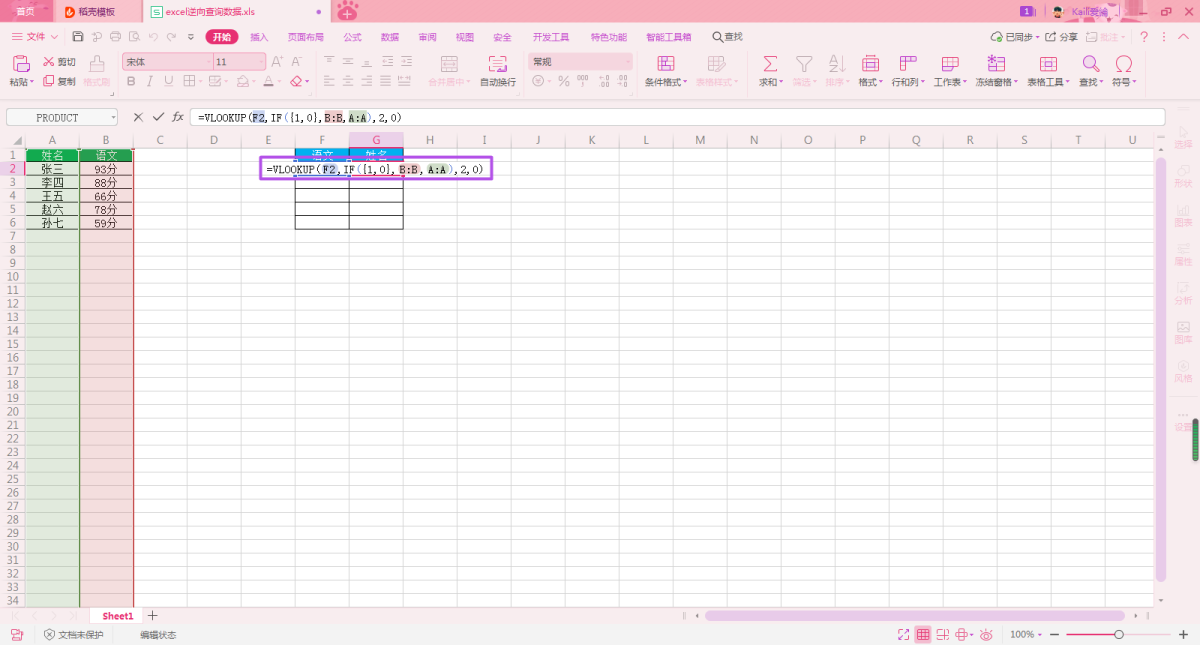
Task: Open the PRODUCT name box dropdown
Action: 112,118
